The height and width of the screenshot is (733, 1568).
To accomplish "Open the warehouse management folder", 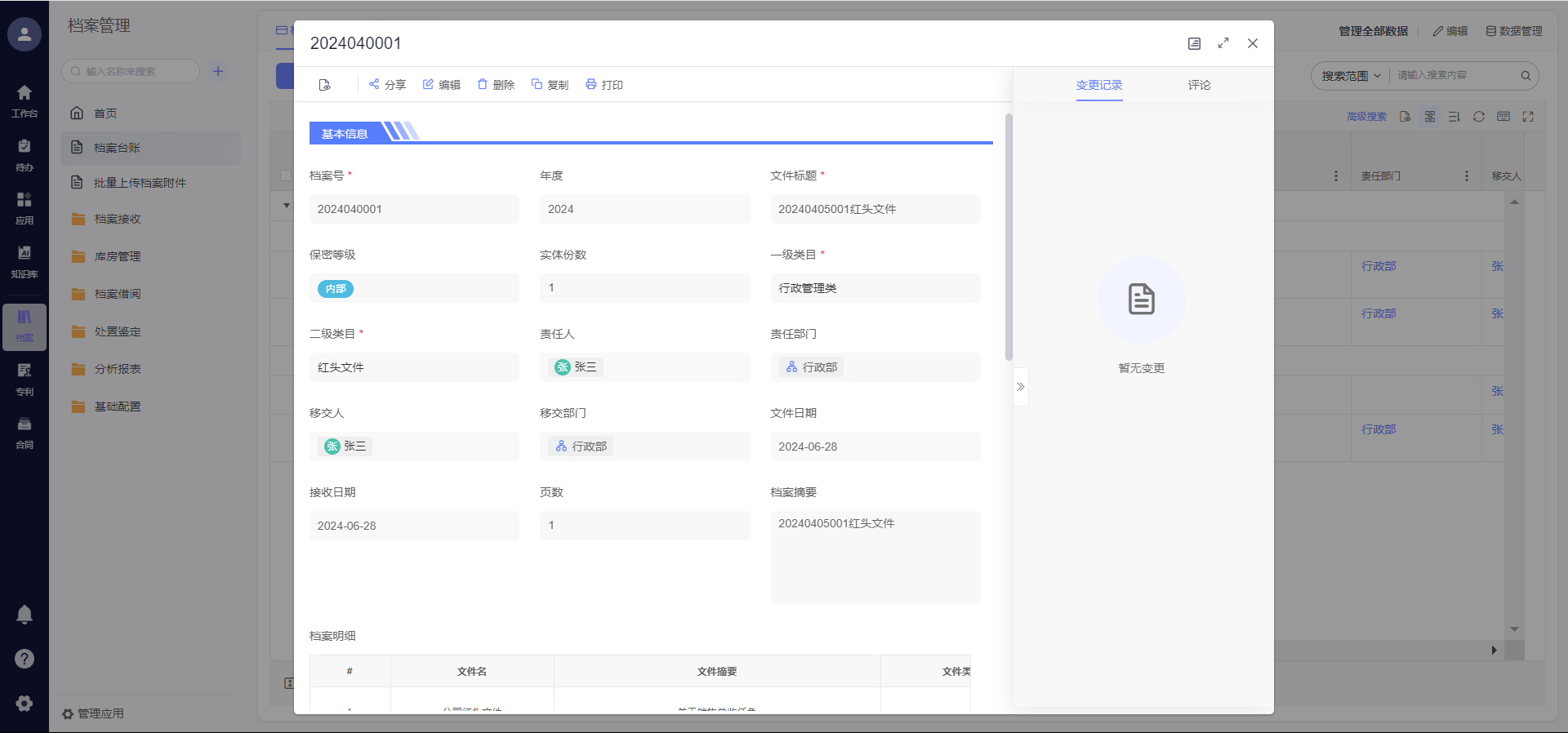I will pos(118,256).
